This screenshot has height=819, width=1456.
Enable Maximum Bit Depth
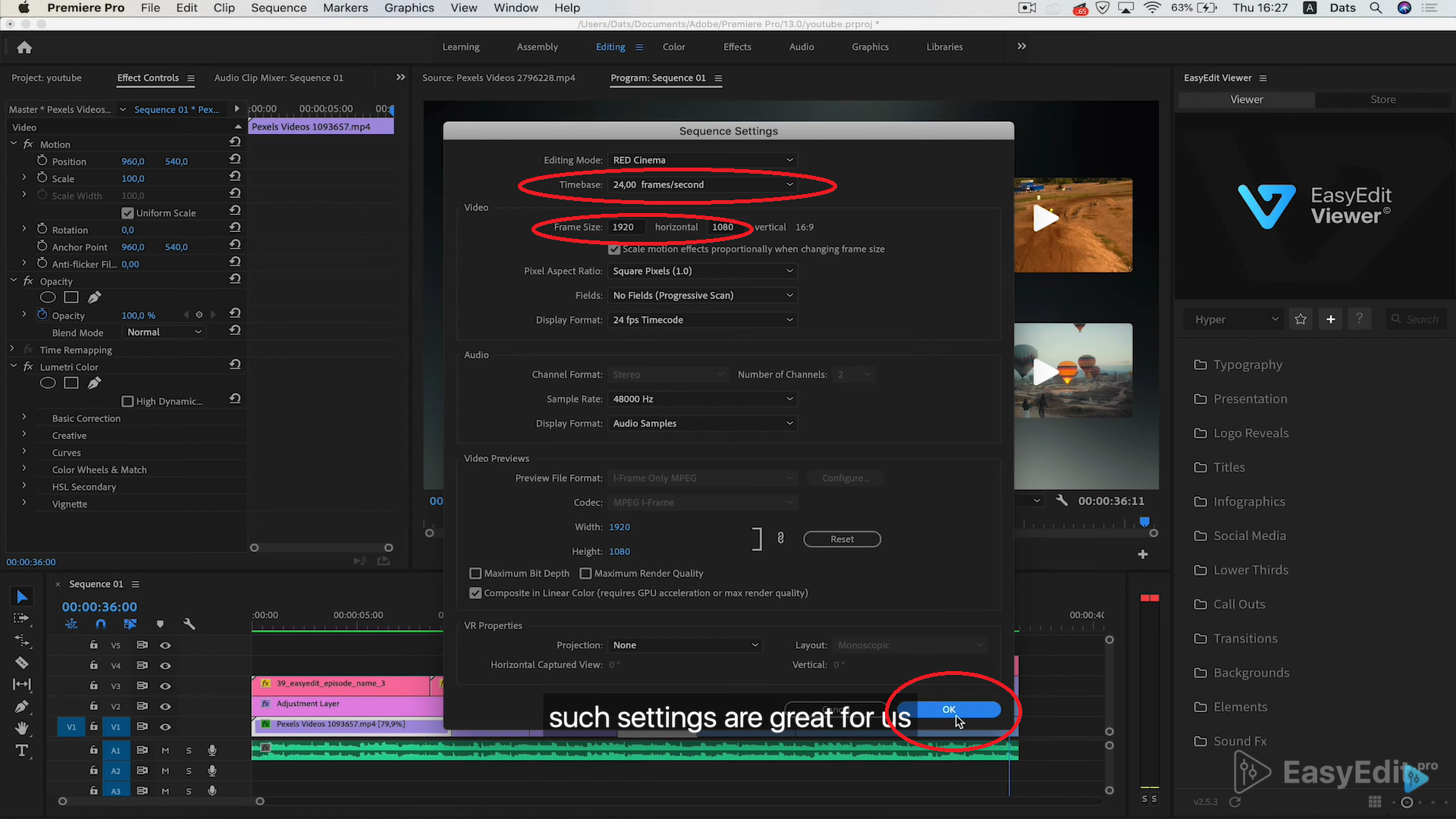click(x=475, y=573)
